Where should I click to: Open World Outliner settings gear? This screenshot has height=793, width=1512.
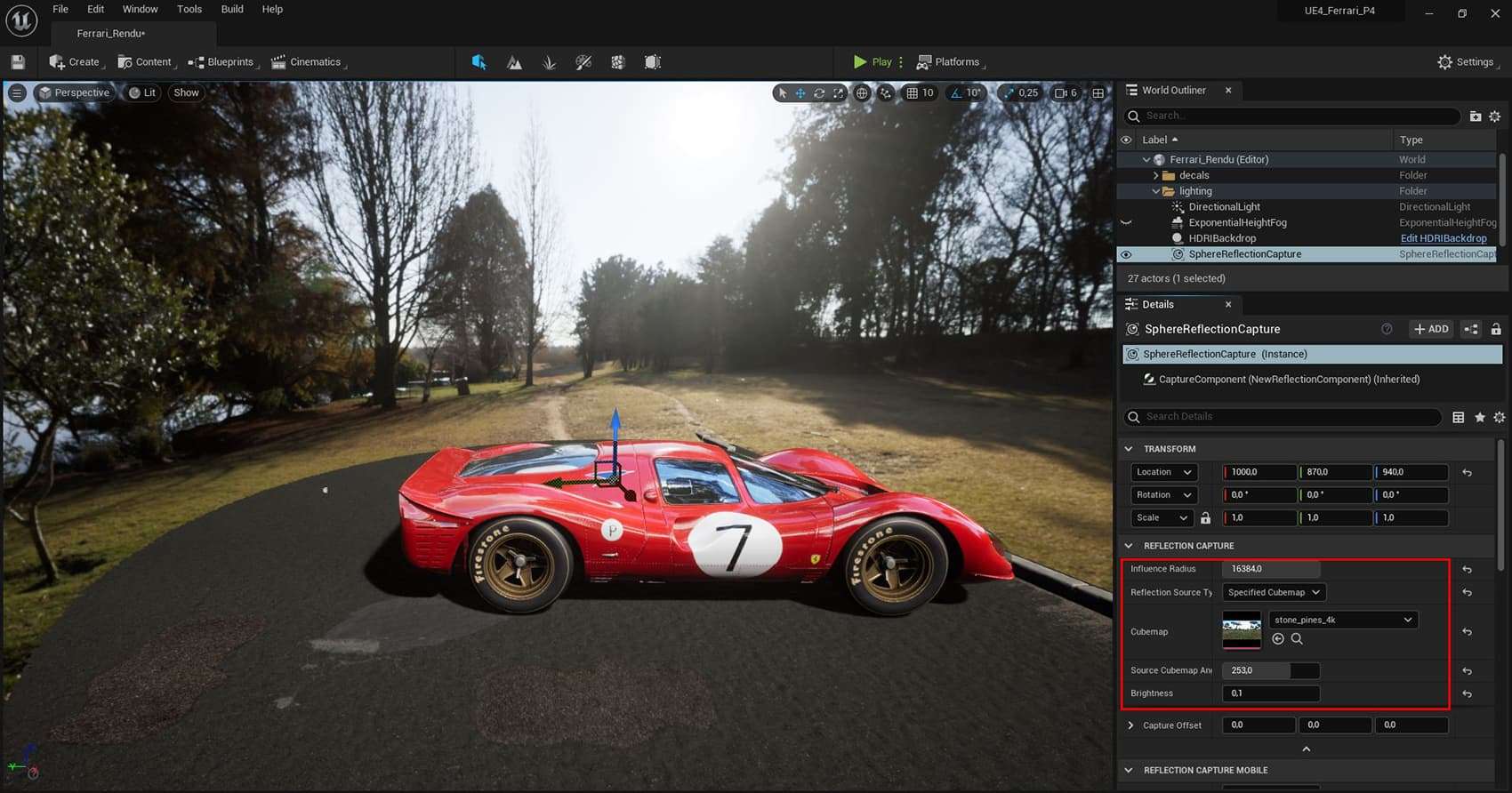pos(1495,116)
